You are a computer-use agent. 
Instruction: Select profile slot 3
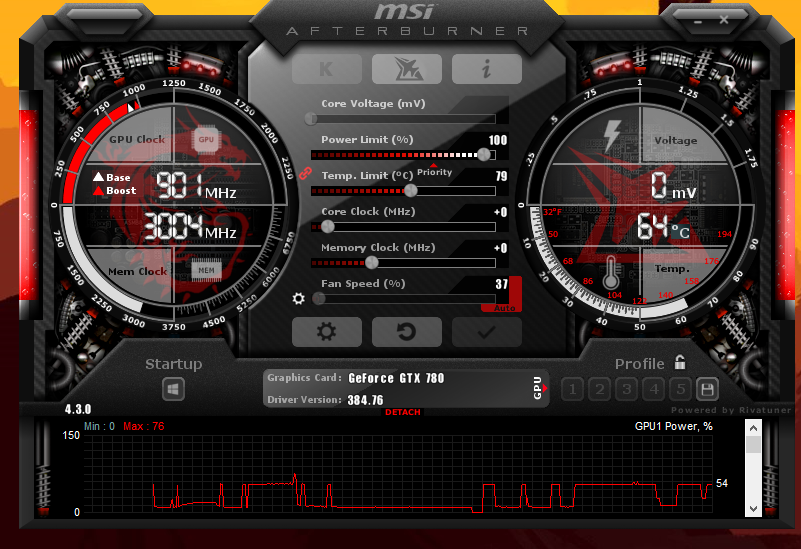point(627,390)
